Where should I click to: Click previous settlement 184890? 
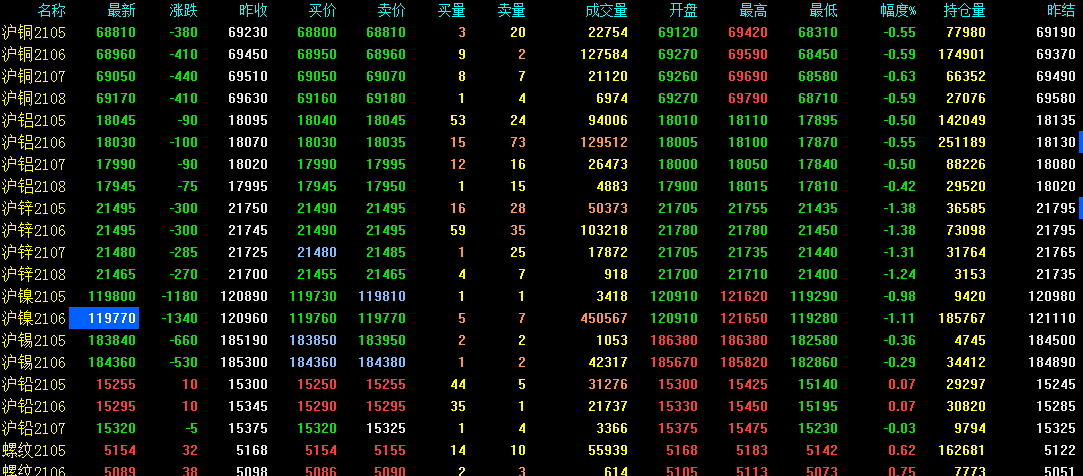click(x=1052, y=363)
